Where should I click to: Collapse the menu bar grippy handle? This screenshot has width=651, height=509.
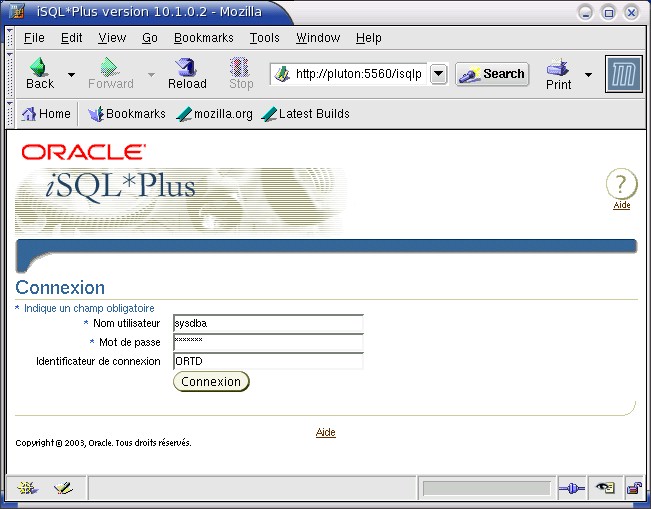(10, 38)
